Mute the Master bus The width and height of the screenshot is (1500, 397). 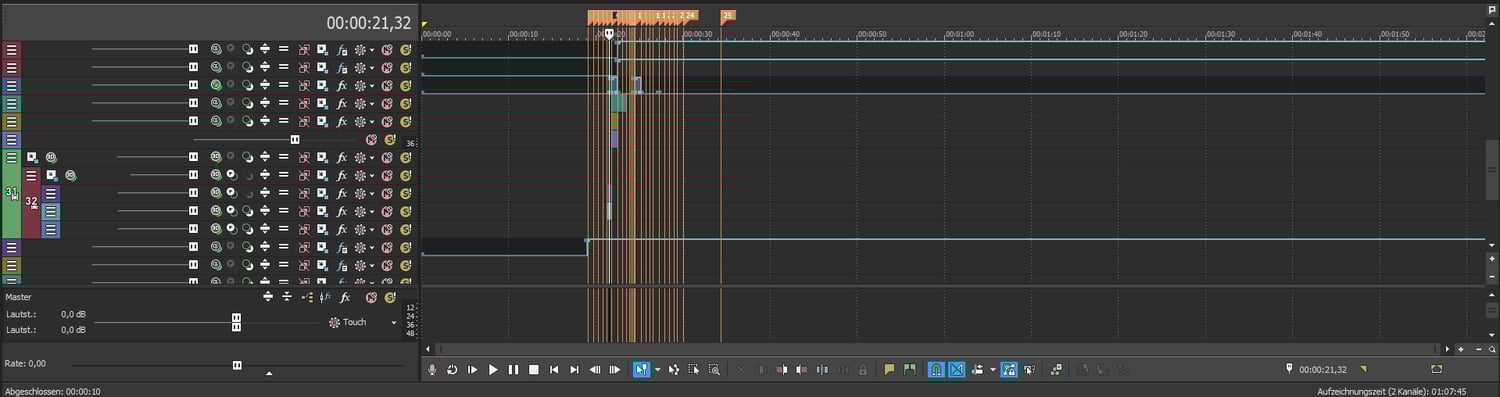tap(371, 297)
